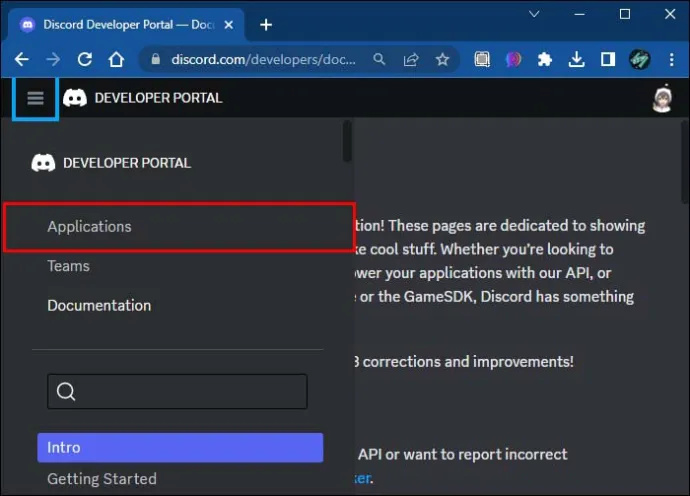
Task: Click the Discord logo in the sidebar
Action: pos(43,163)
